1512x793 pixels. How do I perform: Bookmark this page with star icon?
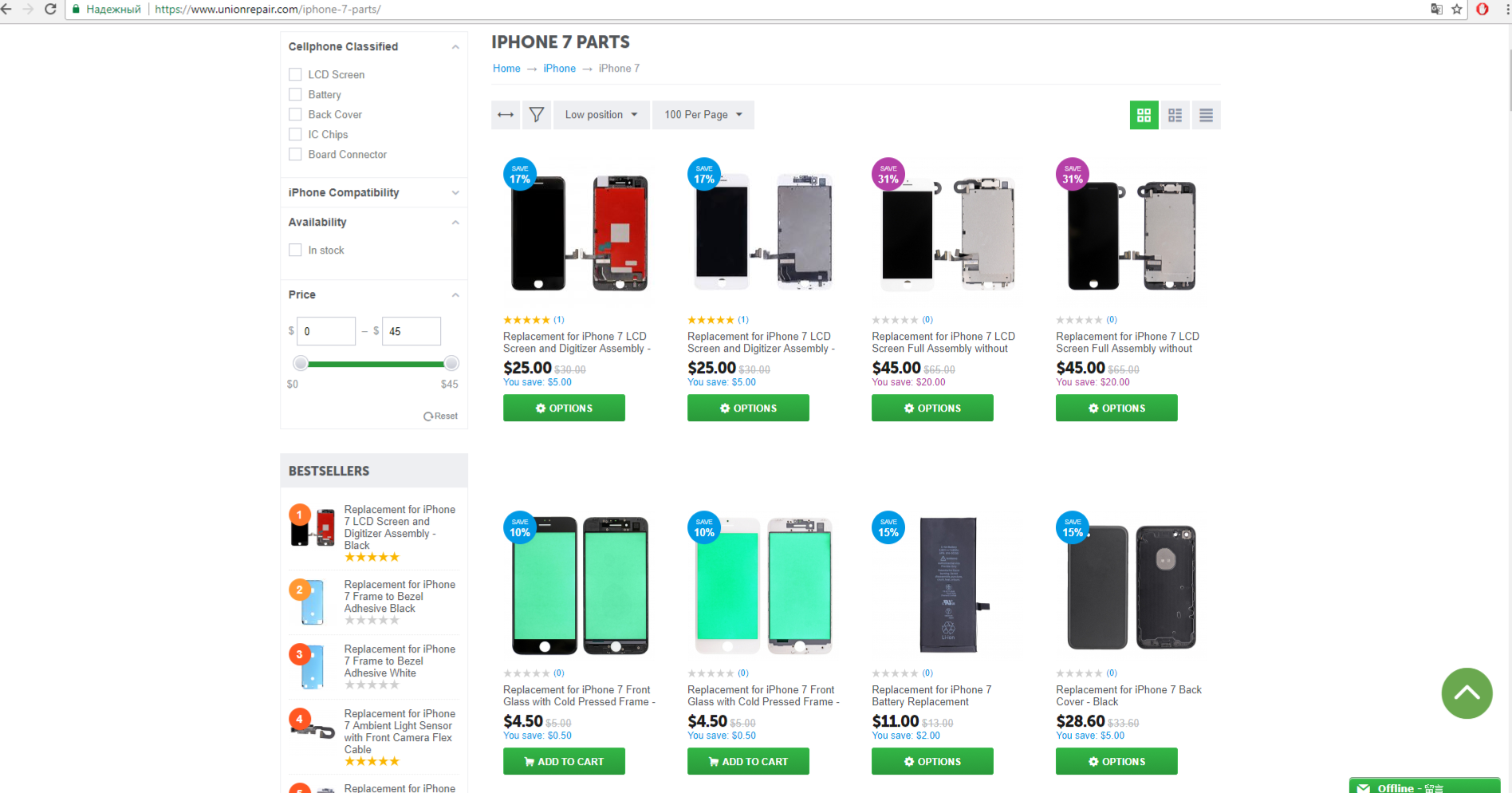click(x=1457, y=10)
